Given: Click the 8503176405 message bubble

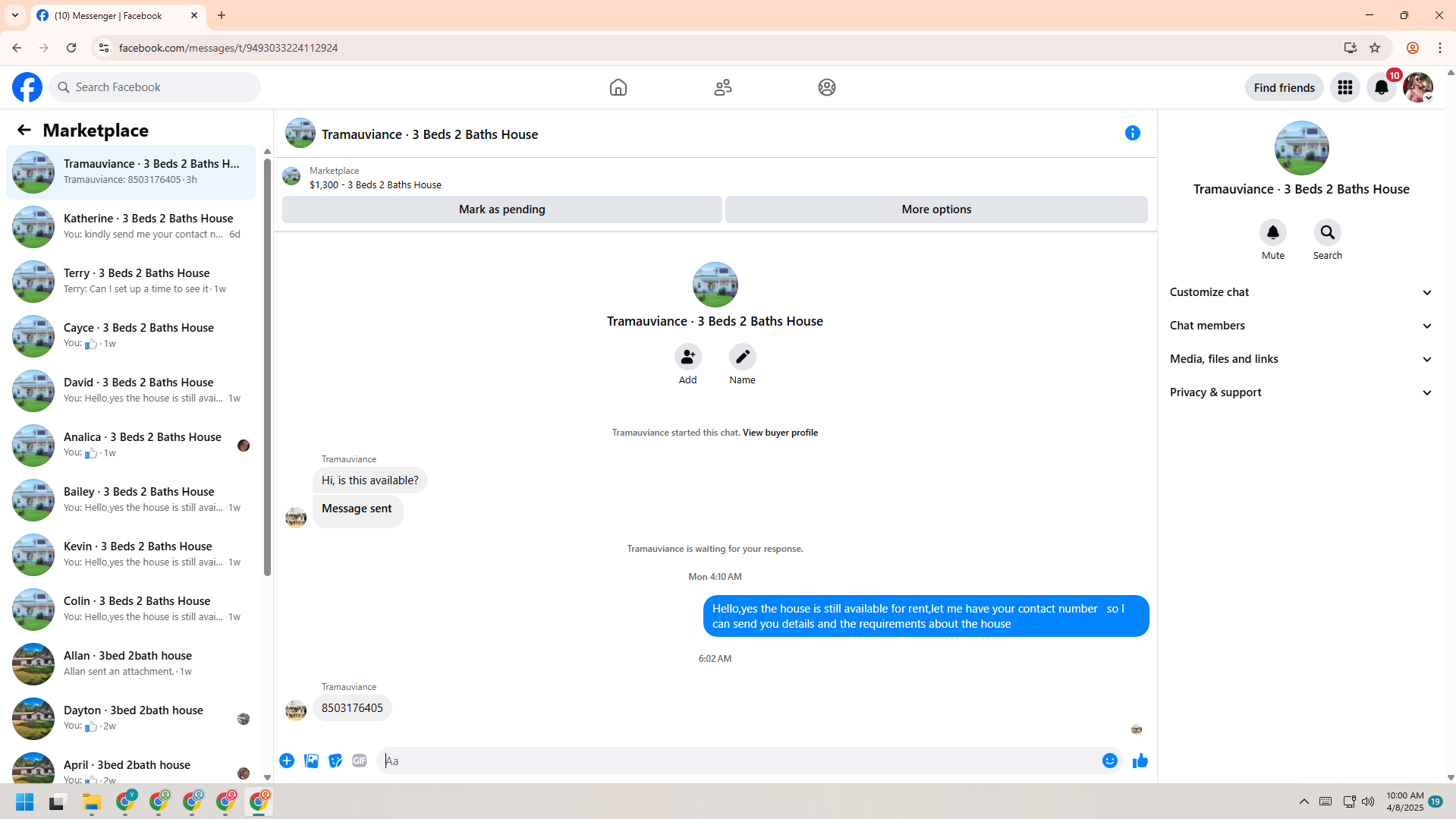Looking at the screenshot, I should coord(352,708).
